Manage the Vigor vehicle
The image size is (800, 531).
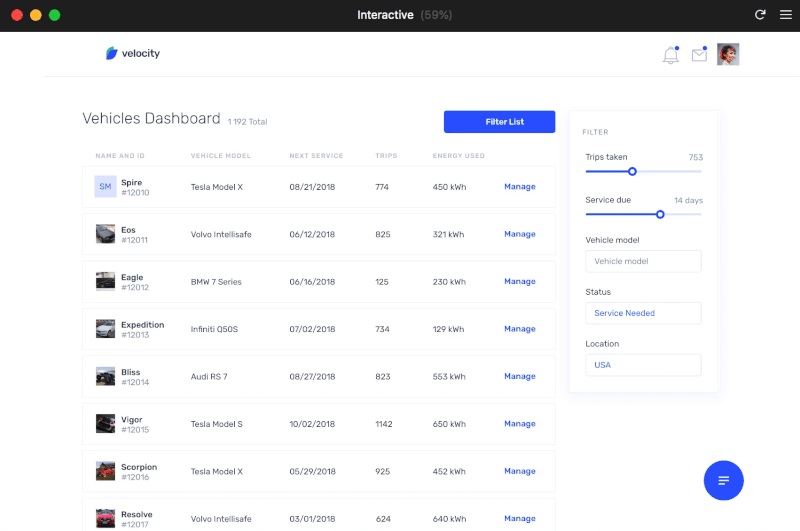[x=519, y=424]
